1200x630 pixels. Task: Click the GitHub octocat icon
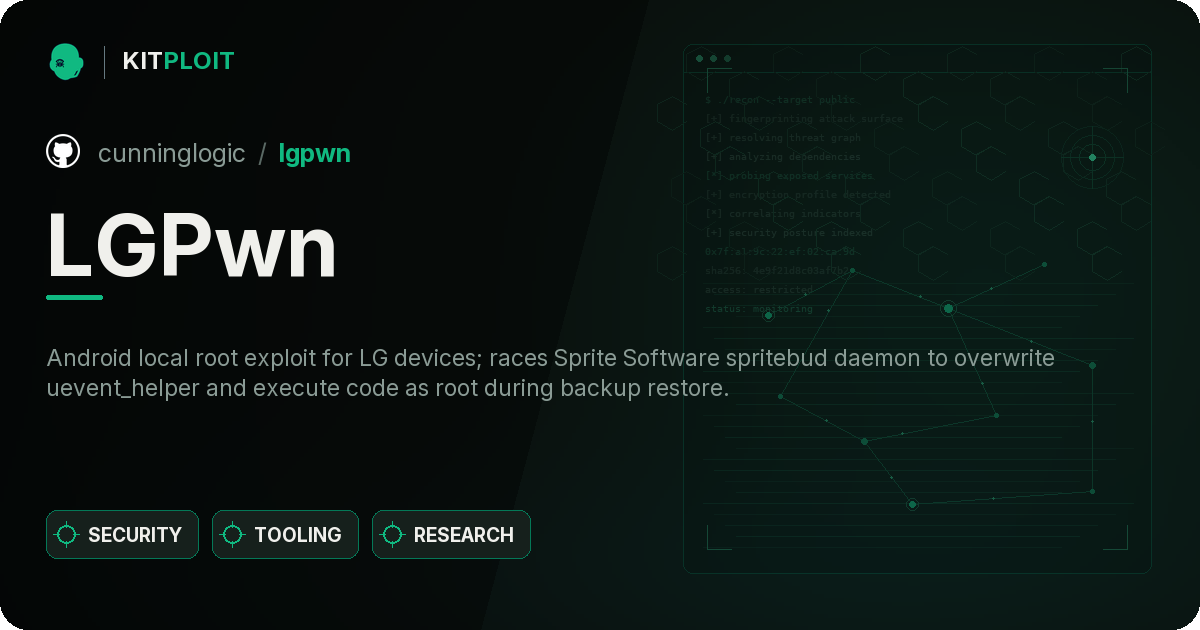pos(63,152)
